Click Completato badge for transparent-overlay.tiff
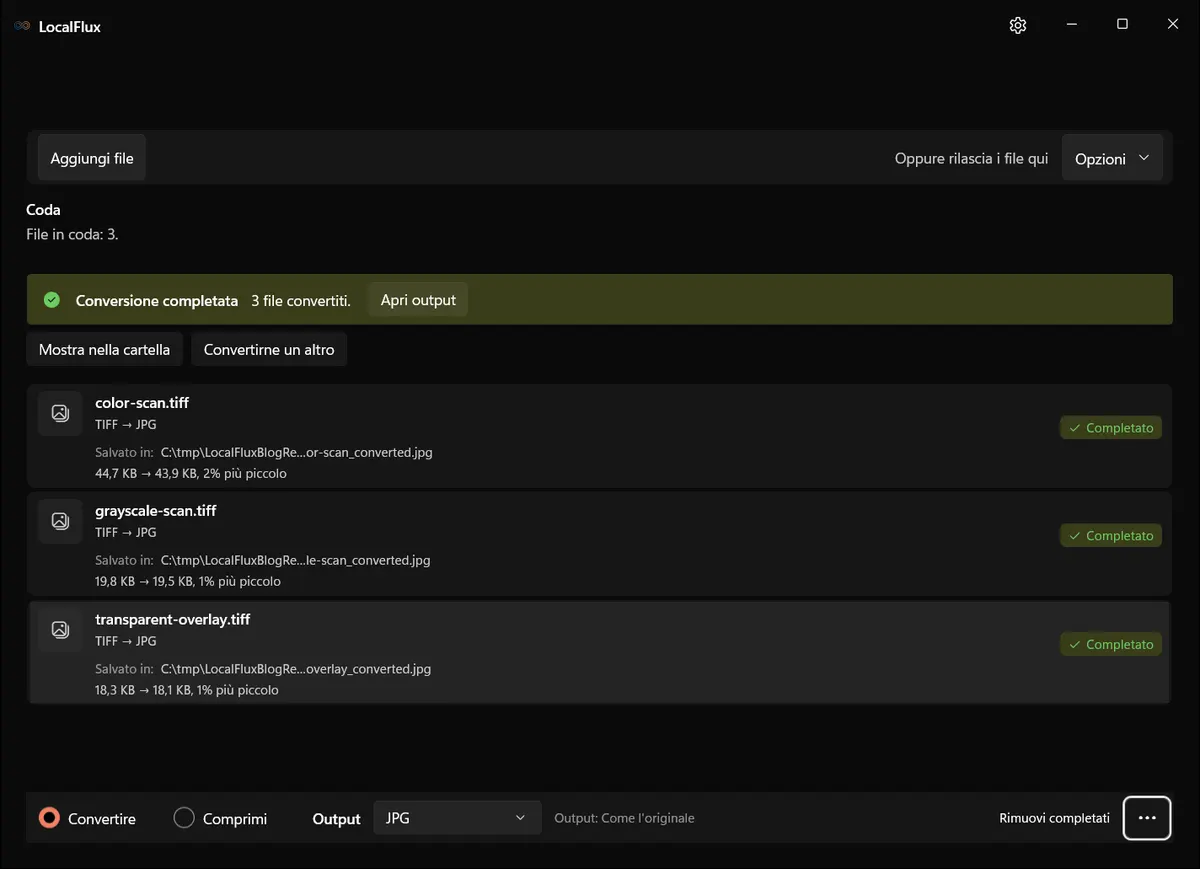The image size is (1200, 869). (x=1111, y=645)
